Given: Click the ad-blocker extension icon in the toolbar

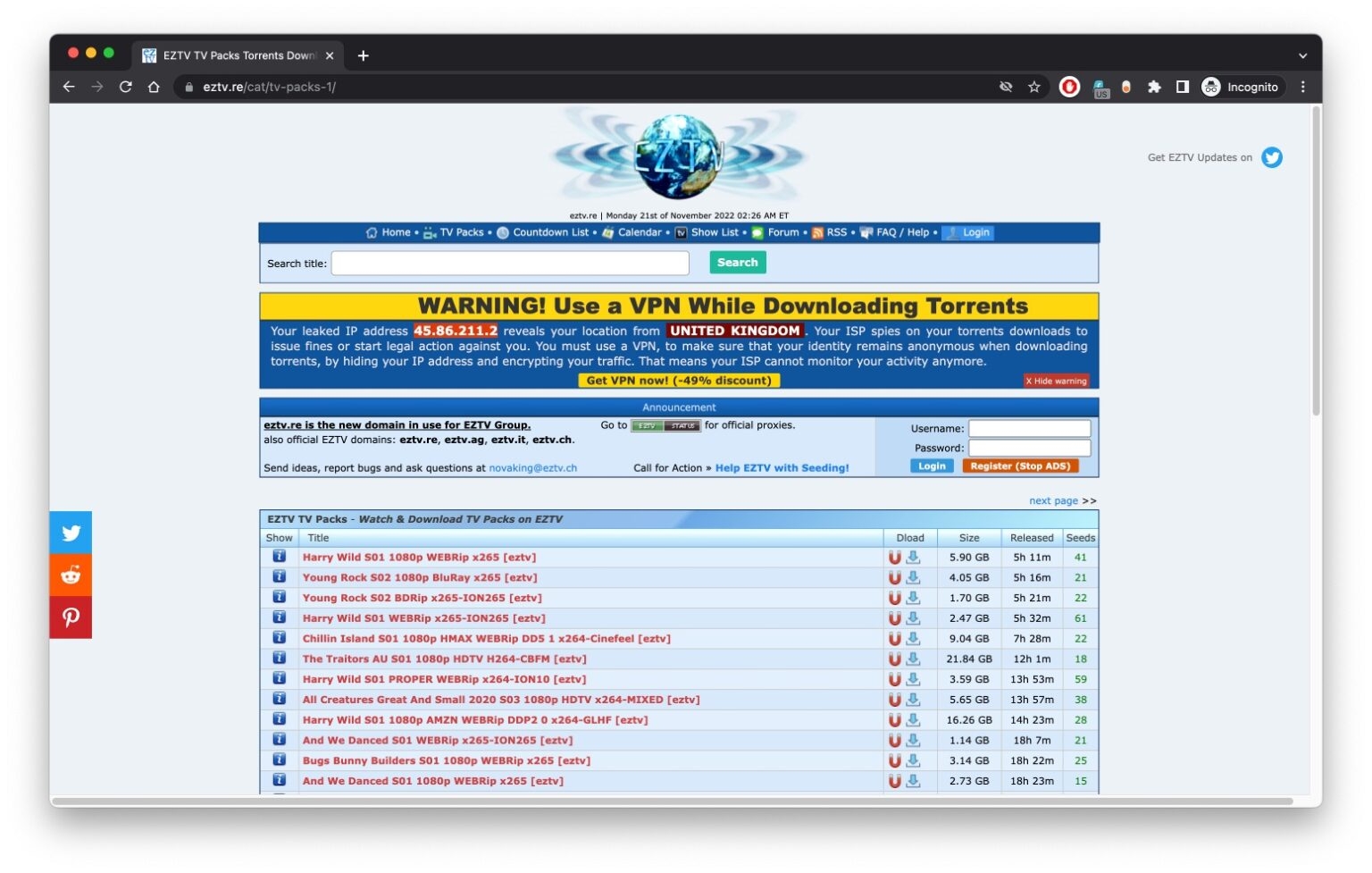Looking at the screenshot, I should pyautogui.click(x=1069, y=87).
